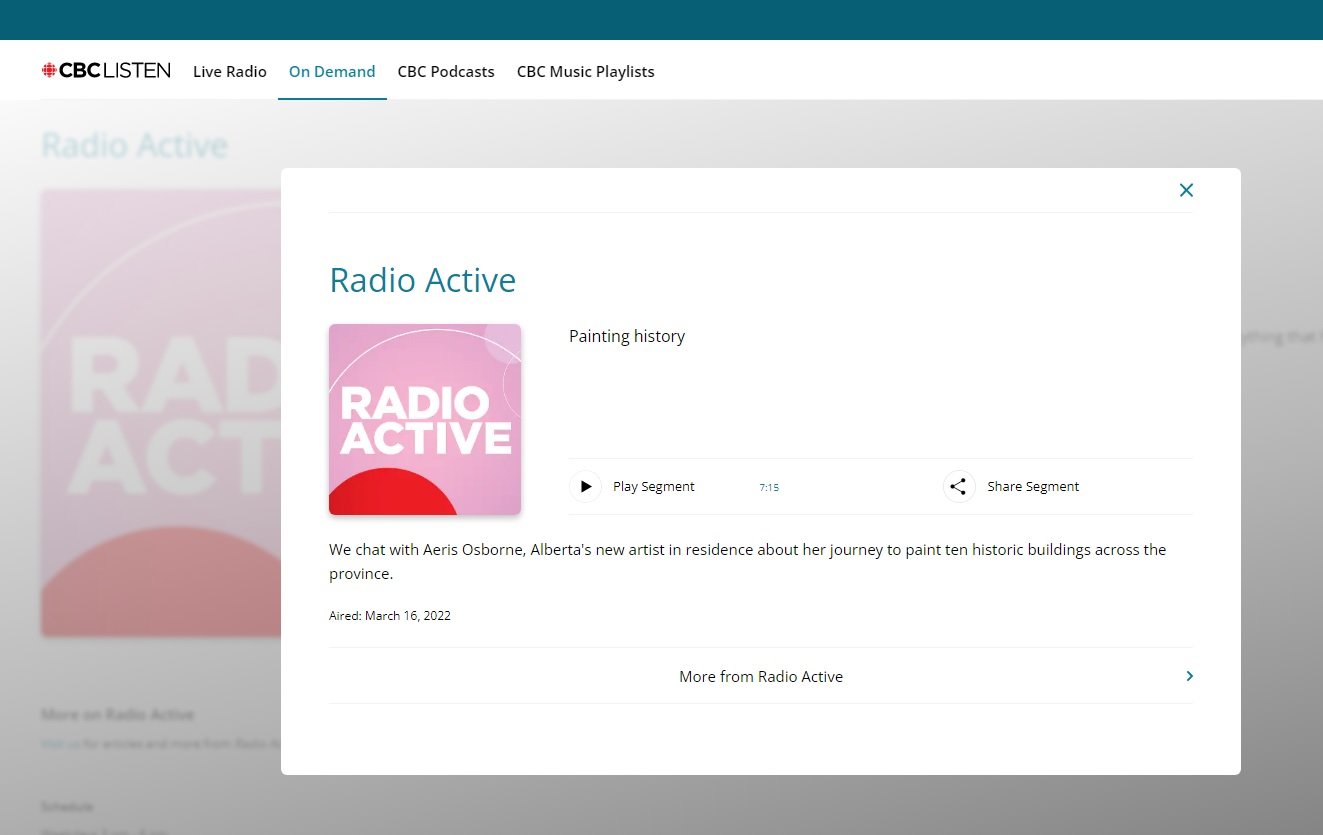Click the Share Segment text label
Image resolution: width=1323 pixels, height=835 pixels.
(x=1033, y=486)
